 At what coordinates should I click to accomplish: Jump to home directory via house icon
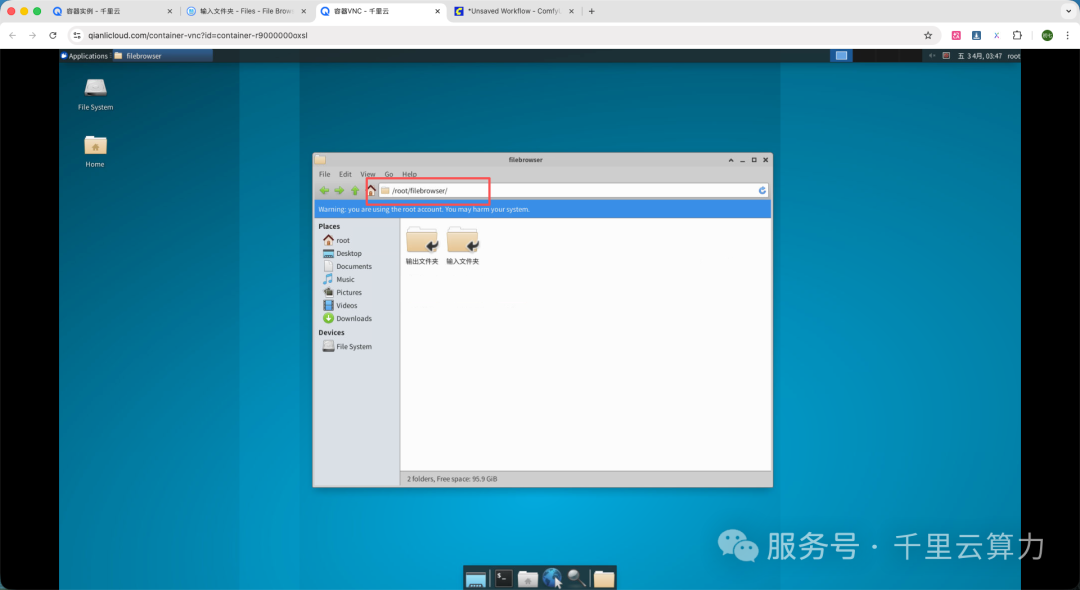coord(371,191)
